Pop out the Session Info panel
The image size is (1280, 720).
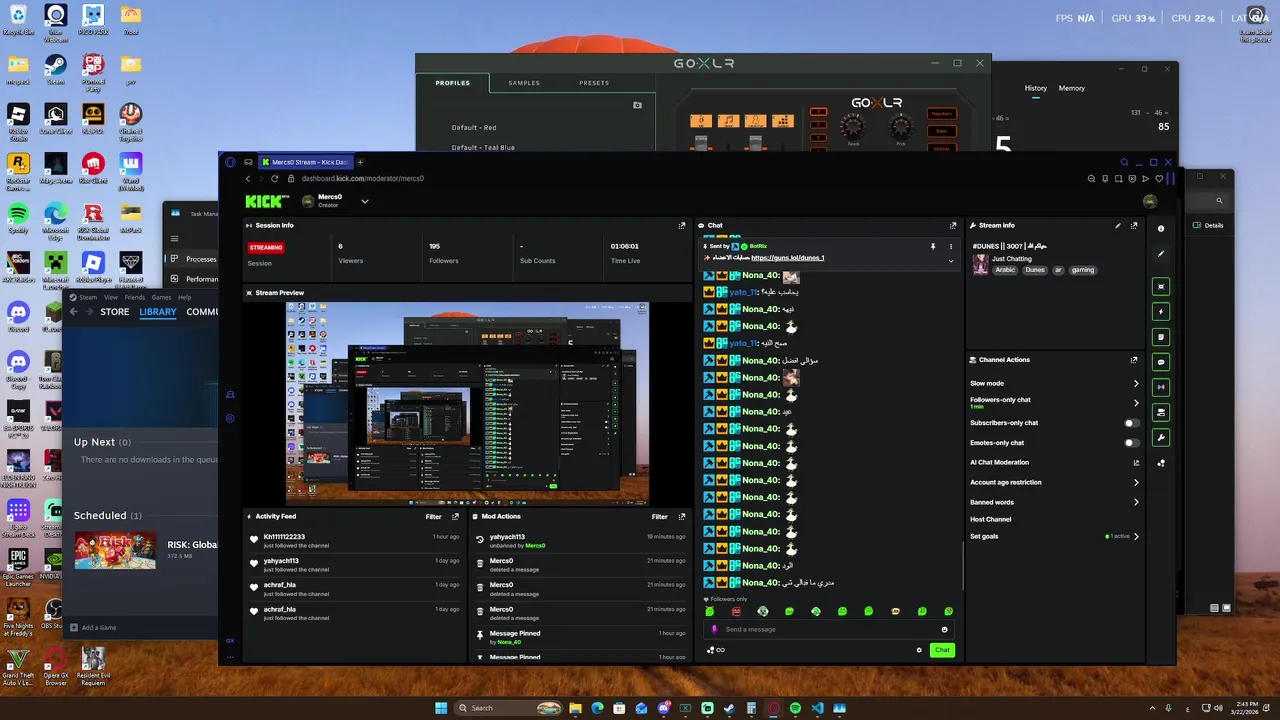682,226
